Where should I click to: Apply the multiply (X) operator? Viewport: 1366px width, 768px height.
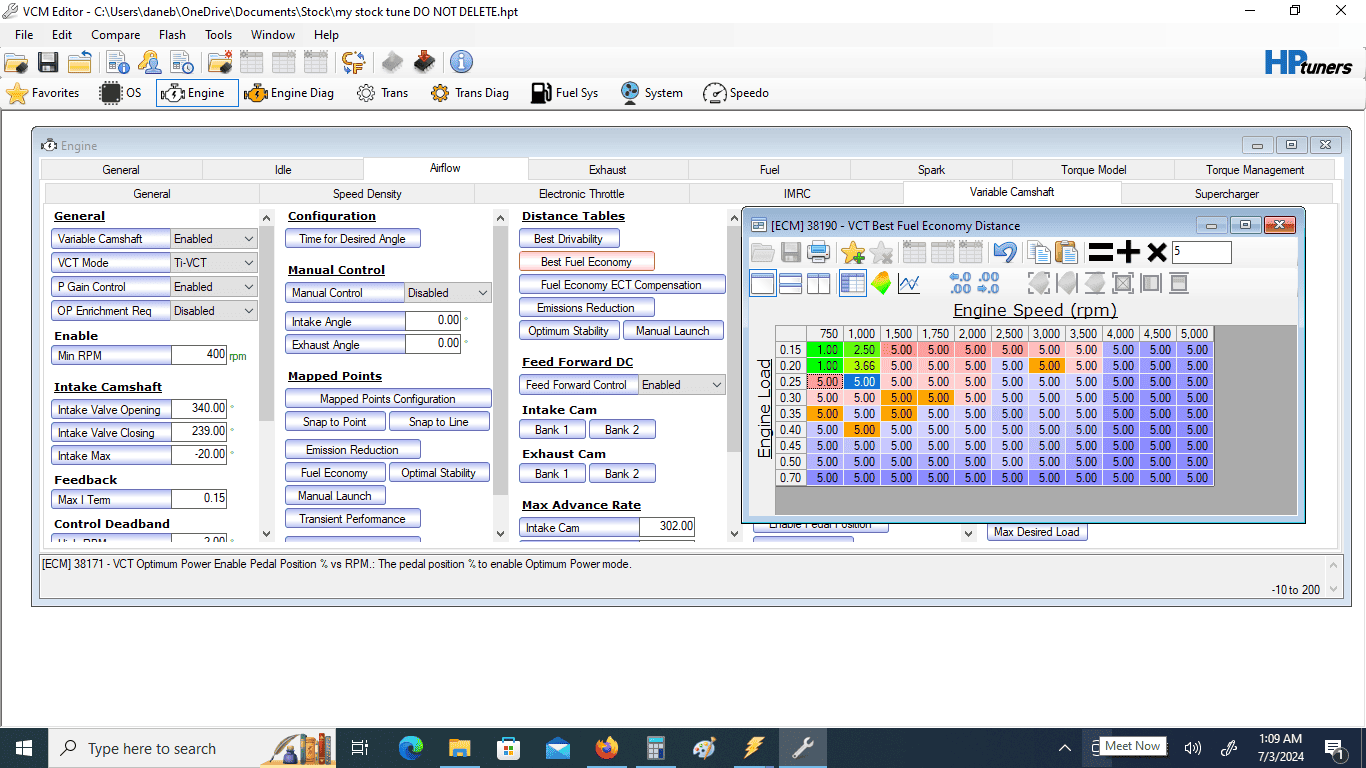coord(1156,252)
